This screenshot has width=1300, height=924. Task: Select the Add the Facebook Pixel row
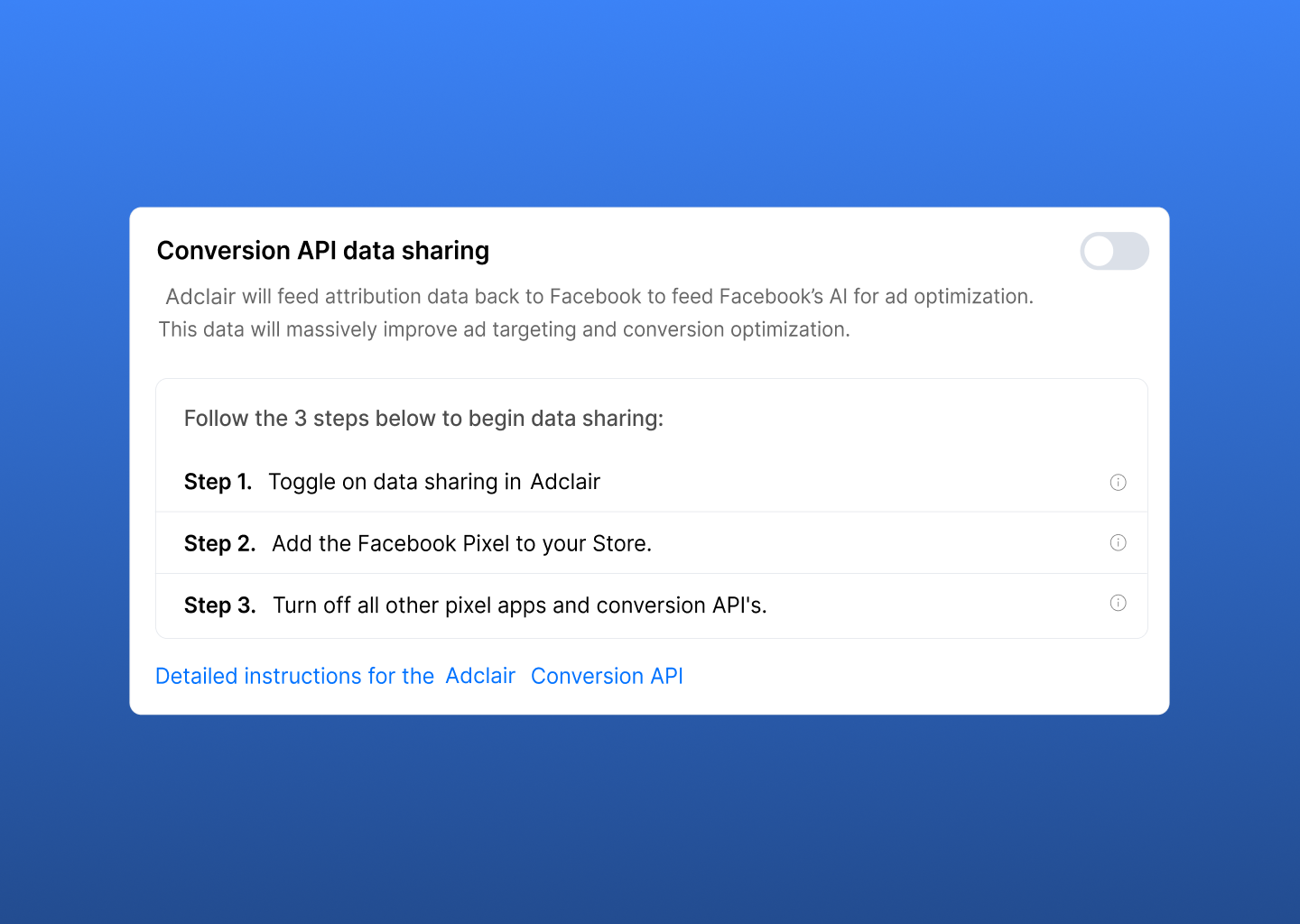pyautogui.click(x=652, y=543)
